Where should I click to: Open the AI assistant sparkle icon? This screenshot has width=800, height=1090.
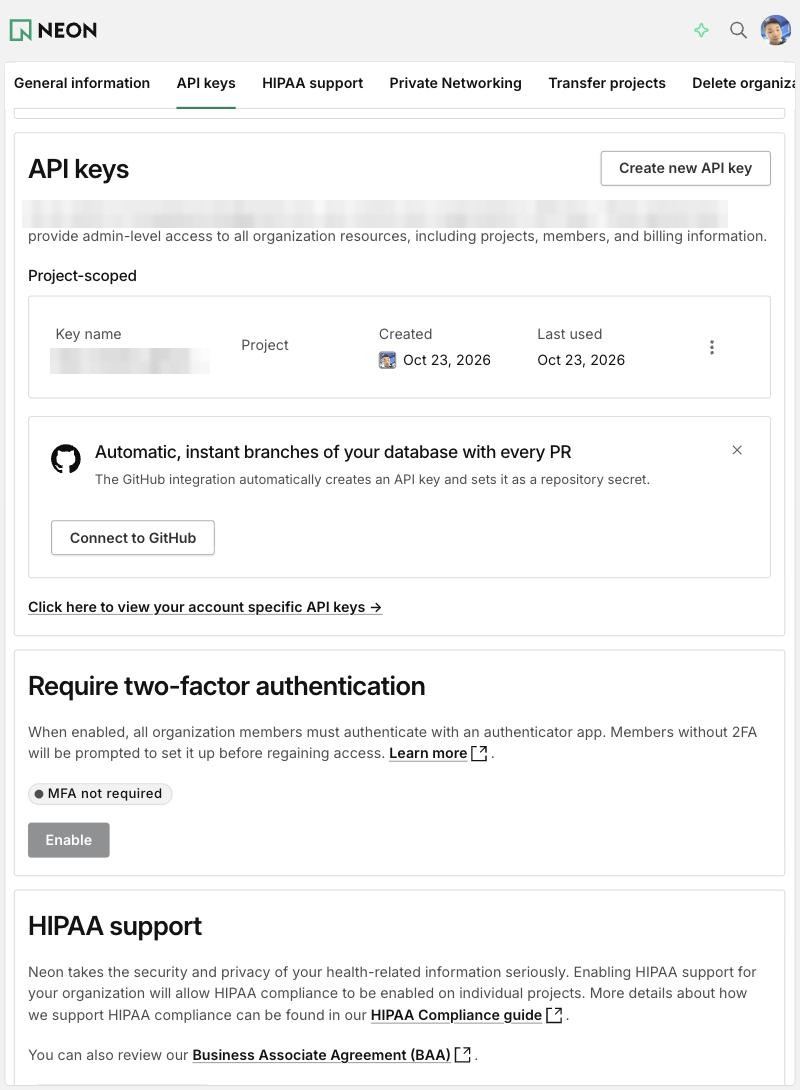tap(701, 30)
